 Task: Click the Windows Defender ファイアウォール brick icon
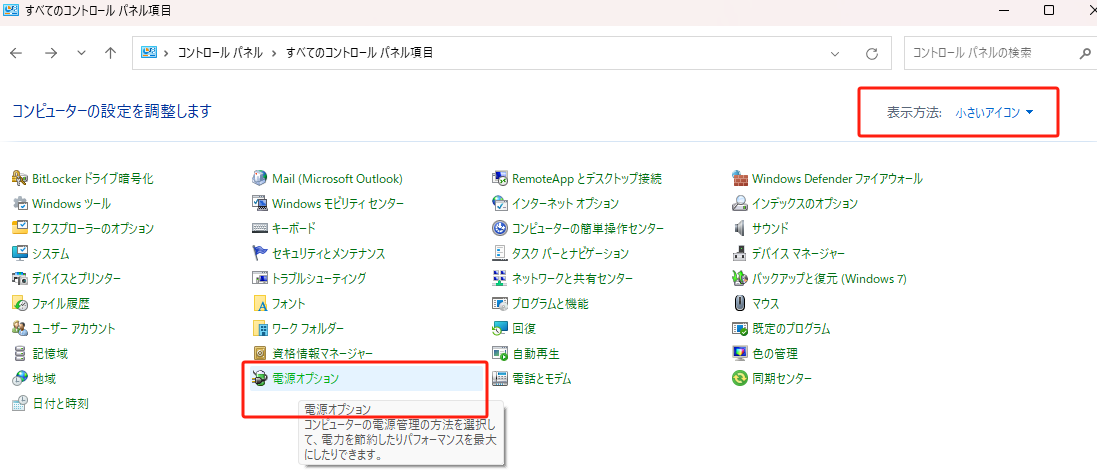tap(739, 178)
